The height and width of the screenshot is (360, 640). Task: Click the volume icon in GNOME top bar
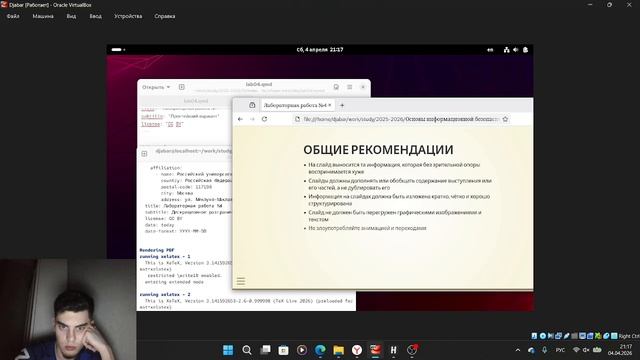pyautogui.click(x=516, y=50)
